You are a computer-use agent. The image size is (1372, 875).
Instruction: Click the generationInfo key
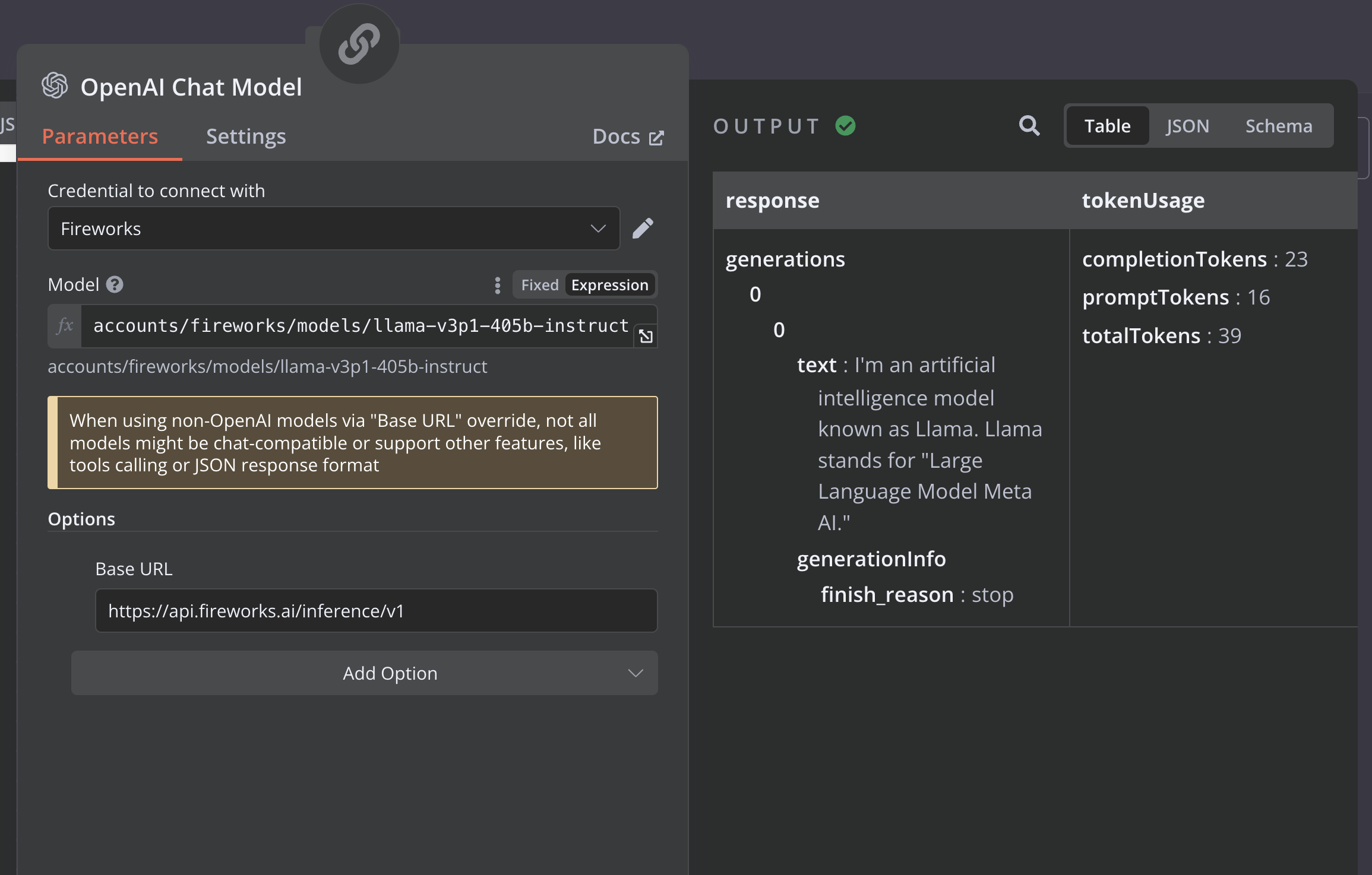click(871, 559)
